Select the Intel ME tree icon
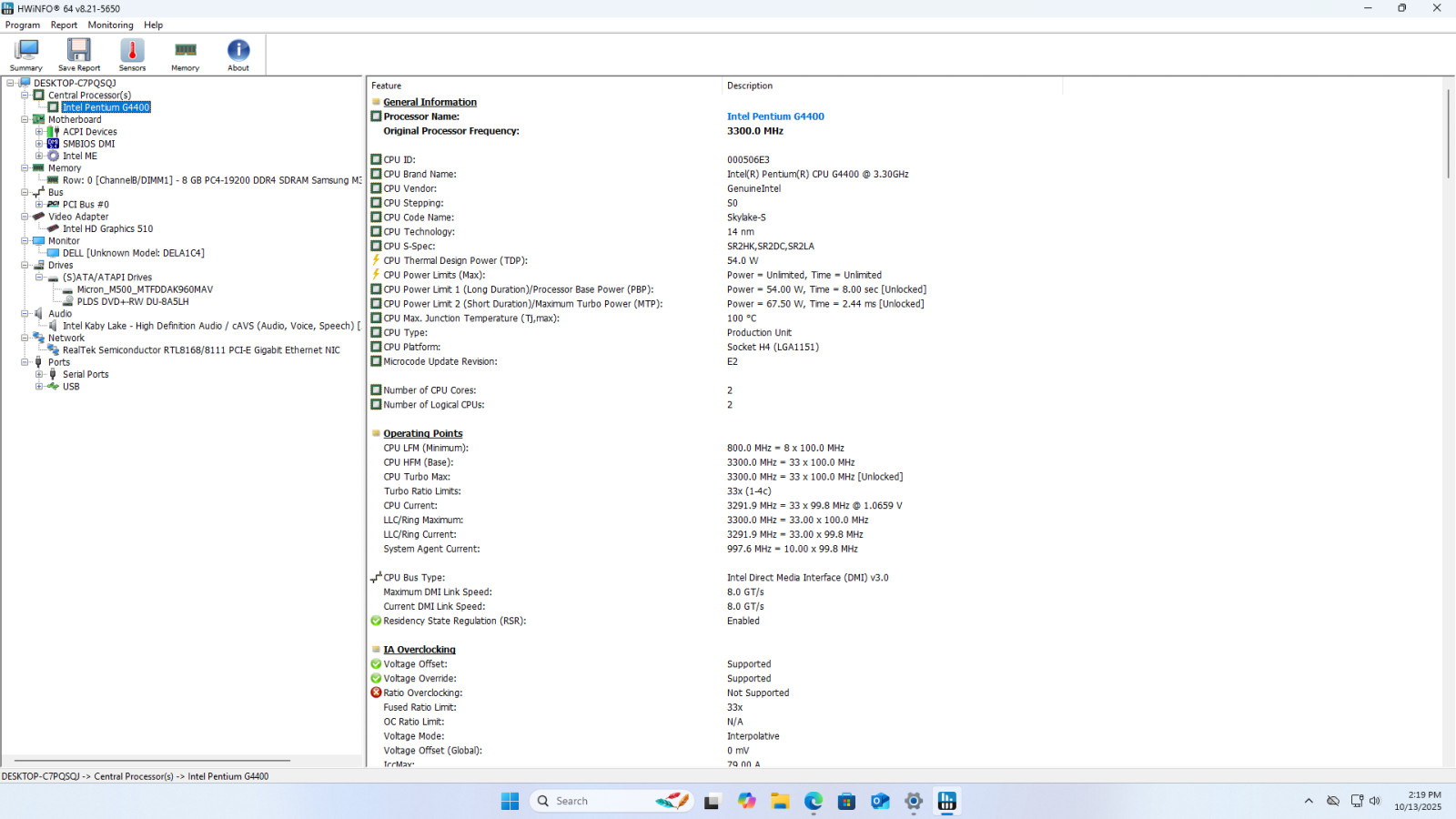The image size is (1456, 819). (54, 157)
